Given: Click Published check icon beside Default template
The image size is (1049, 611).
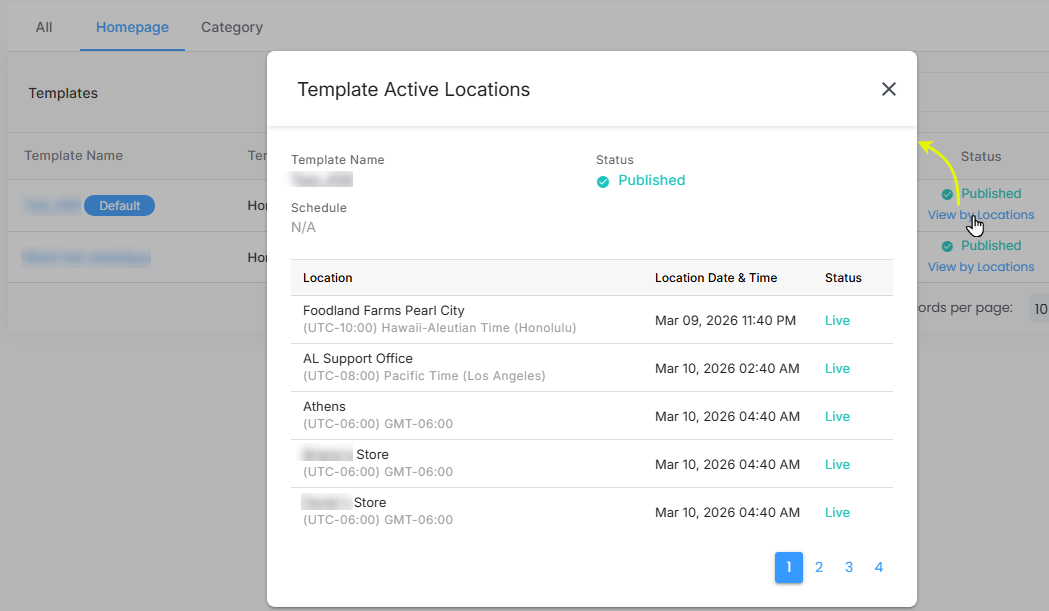Looking at the screenshot, I should [x=947, y=194].
